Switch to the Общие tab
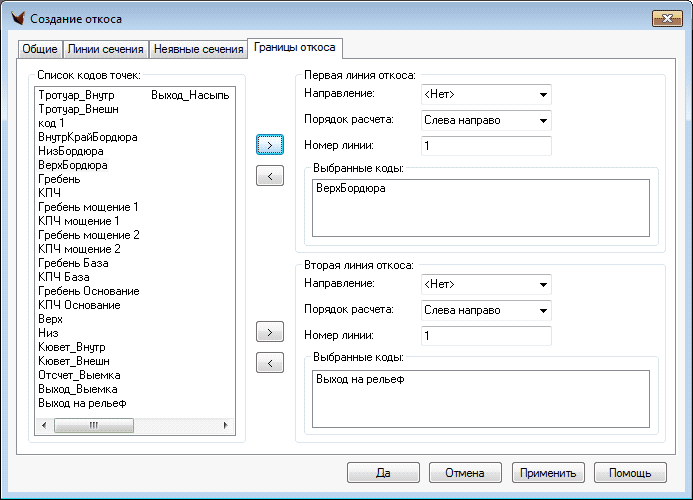The width and height of the screenshot is (693, 500). 40,49
